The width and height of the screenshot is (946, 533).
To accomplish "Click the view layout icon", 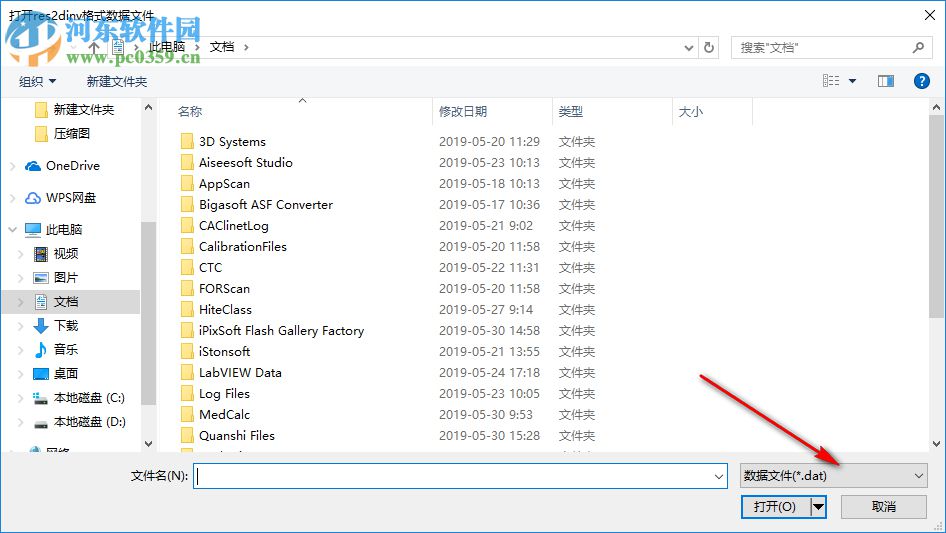I will tap(831, 81).
